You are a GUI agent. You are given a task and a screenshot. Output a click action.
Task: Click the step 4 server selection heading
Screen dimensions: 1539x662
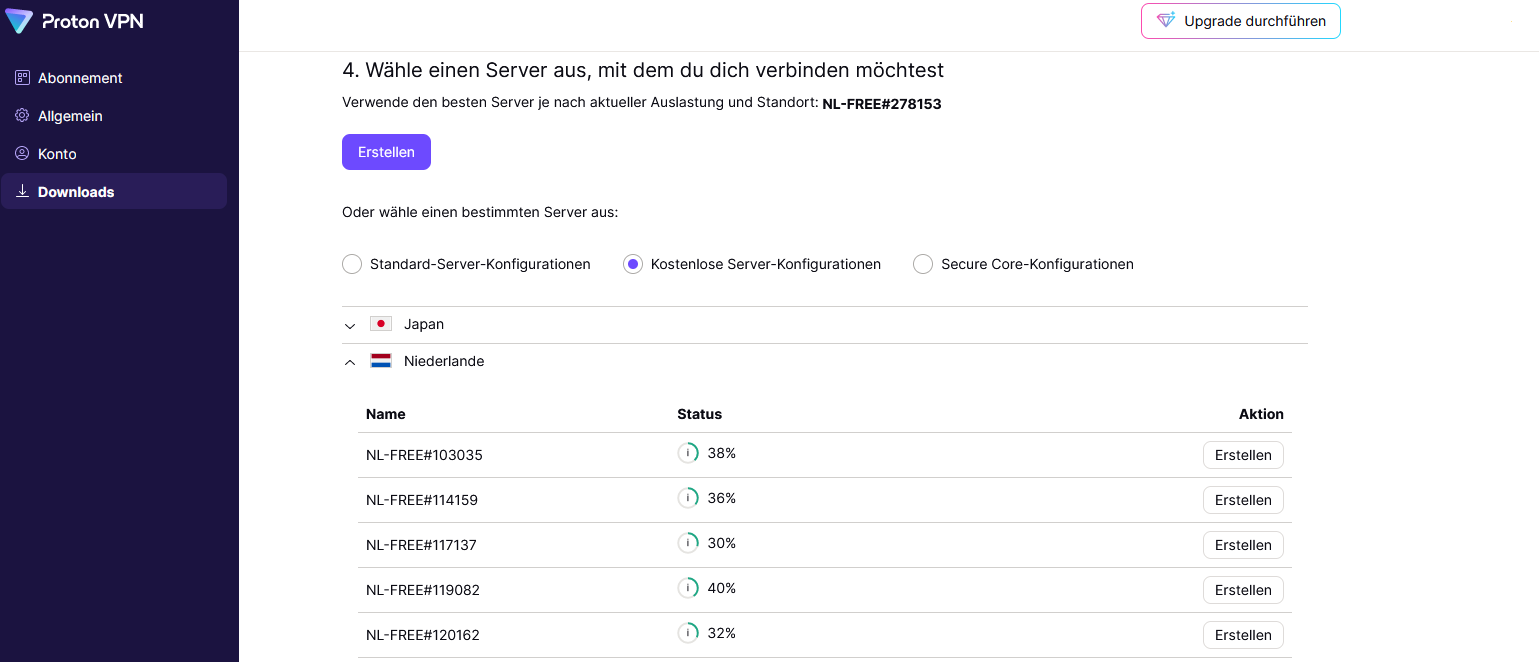(643, 70)
